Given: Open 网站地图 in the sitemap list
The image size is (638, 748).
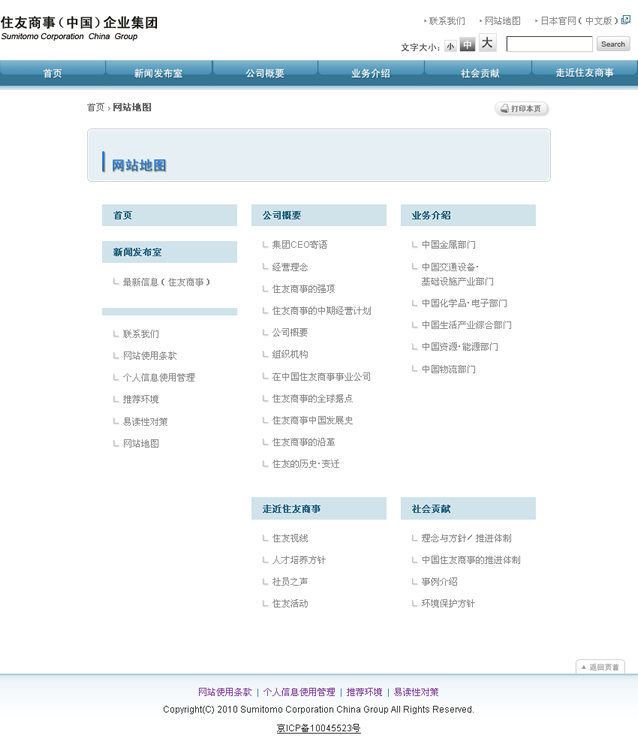Looking at the screenshot, I should tap(141, 444).
